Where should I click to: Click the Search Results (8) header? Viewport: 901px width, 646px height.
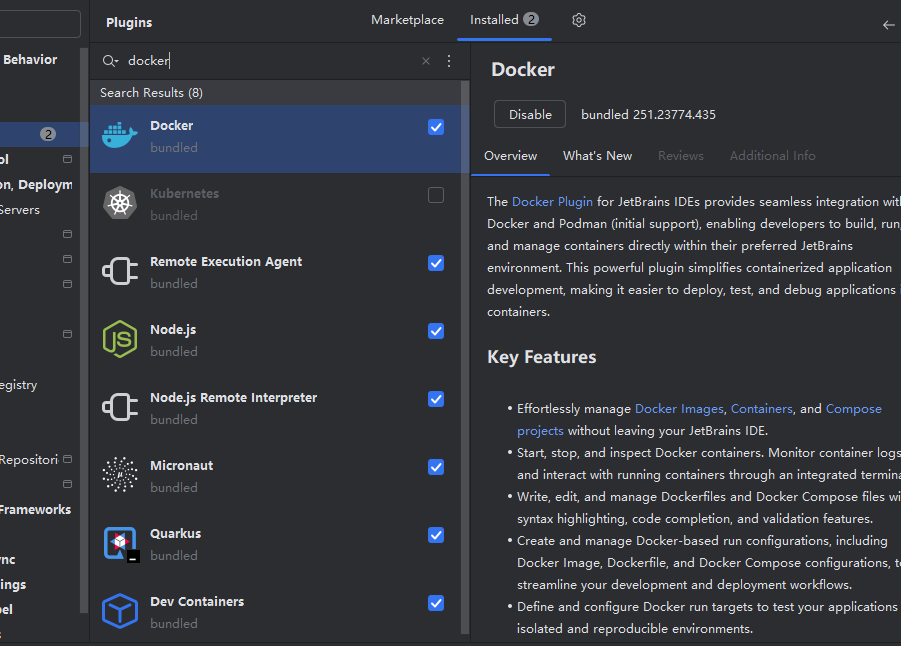tap(151, 93)
